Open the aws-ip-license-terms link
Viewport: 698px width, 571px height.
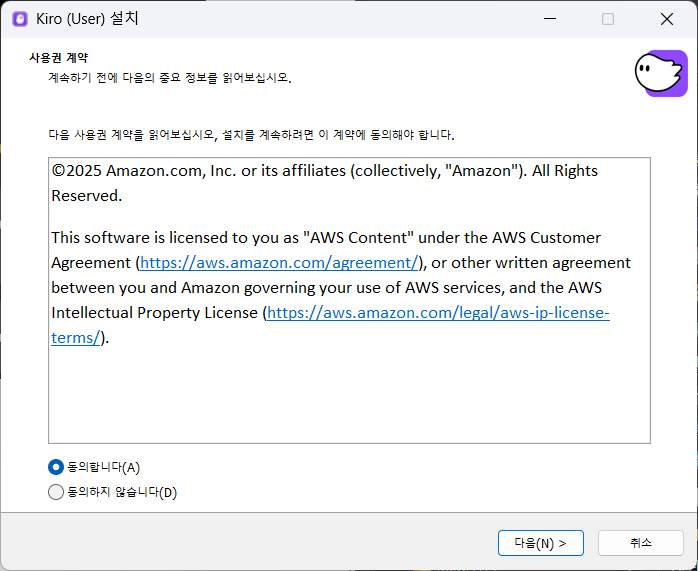click(438, 313)
